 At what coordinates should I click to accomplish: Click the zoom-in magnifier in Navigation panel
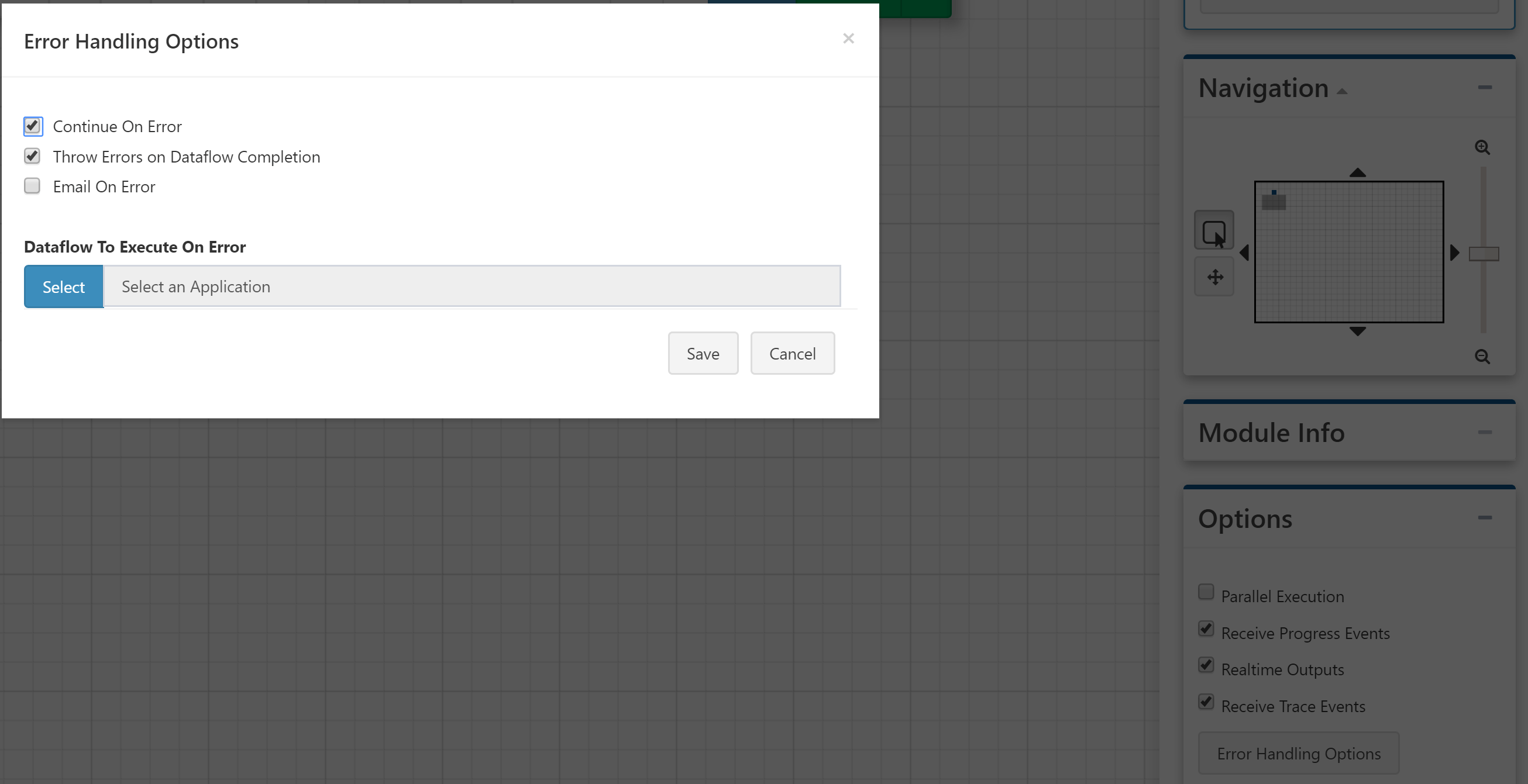click(x=1483, y=147)
